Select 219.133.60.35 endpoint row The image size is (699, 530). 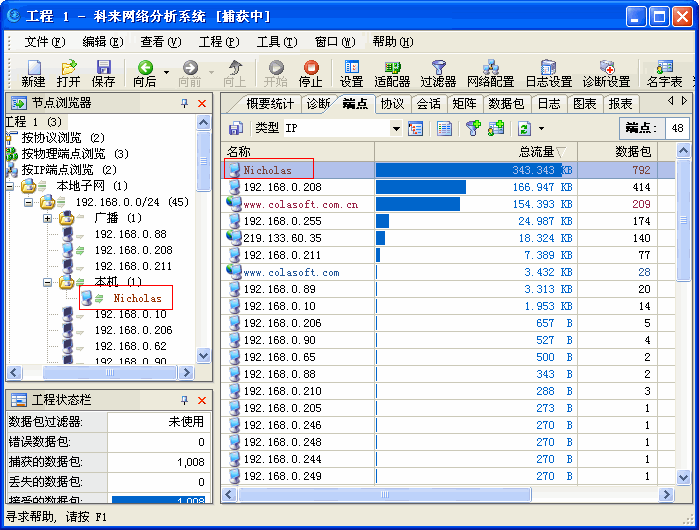pos(448,238)
